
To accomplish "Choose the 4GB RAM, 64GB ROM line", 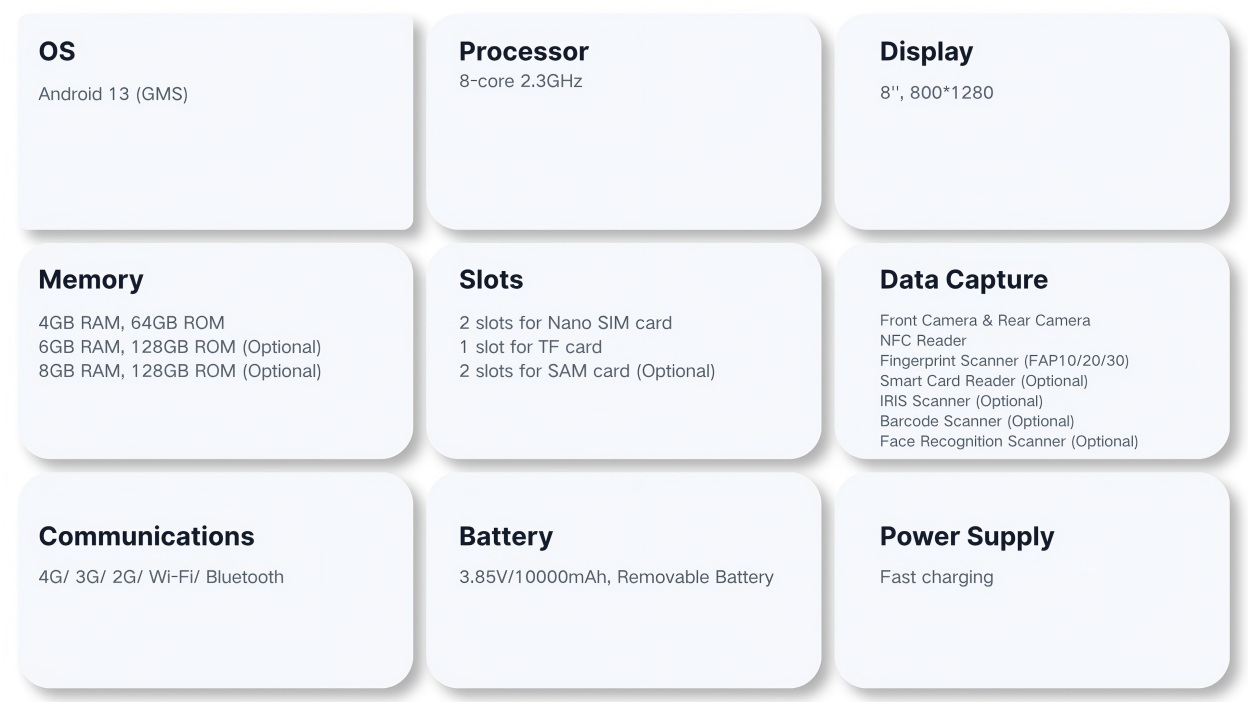I will [131, 323].
